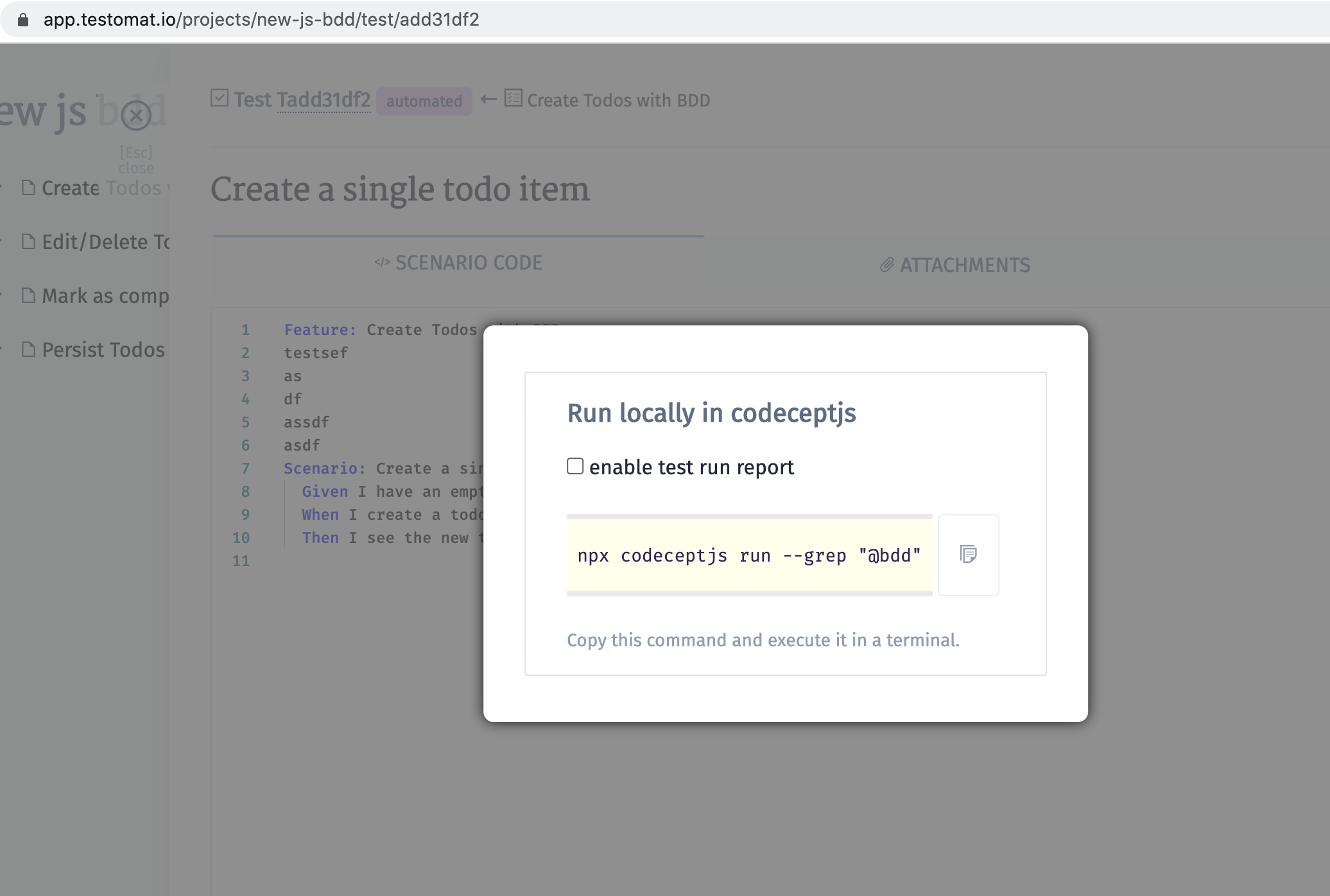The height and width of the screenshot is (896, 1330).
Task: Click the checkbox icon before Test Tadd31df2
Action: click(x=219, y=98)
